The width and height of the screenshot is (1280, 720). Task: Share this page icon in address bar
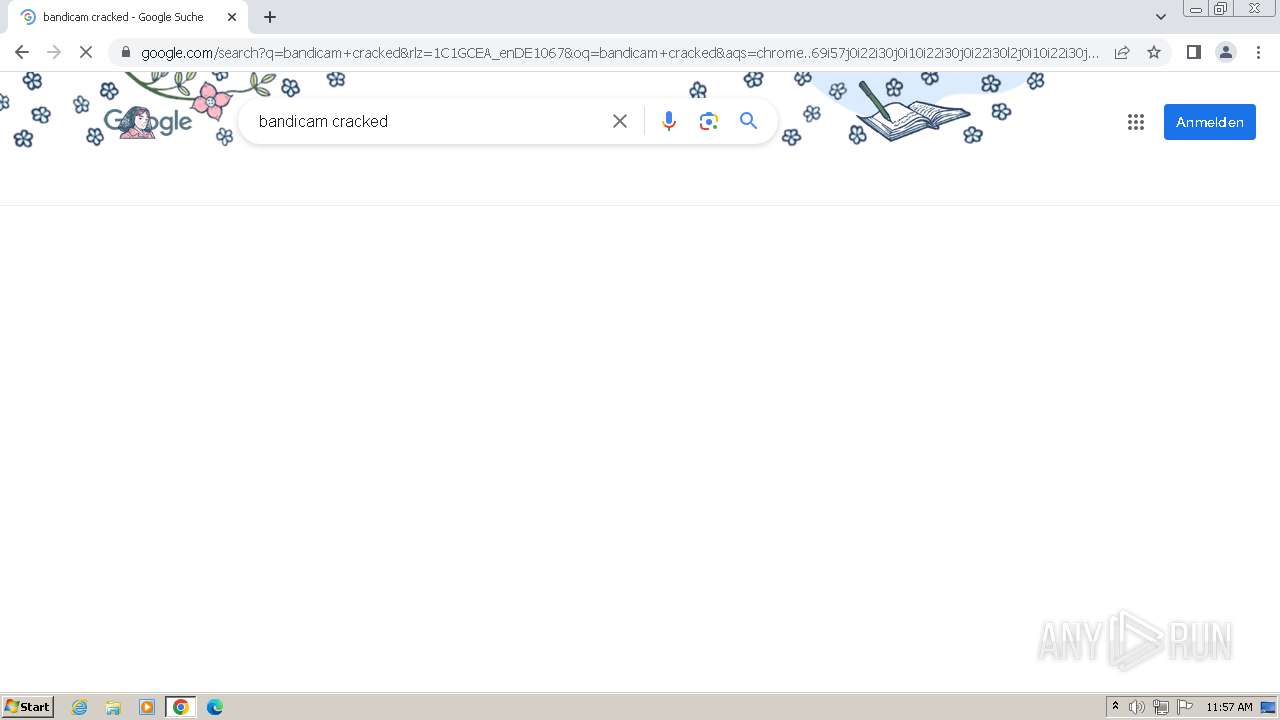pos(1122,52)
